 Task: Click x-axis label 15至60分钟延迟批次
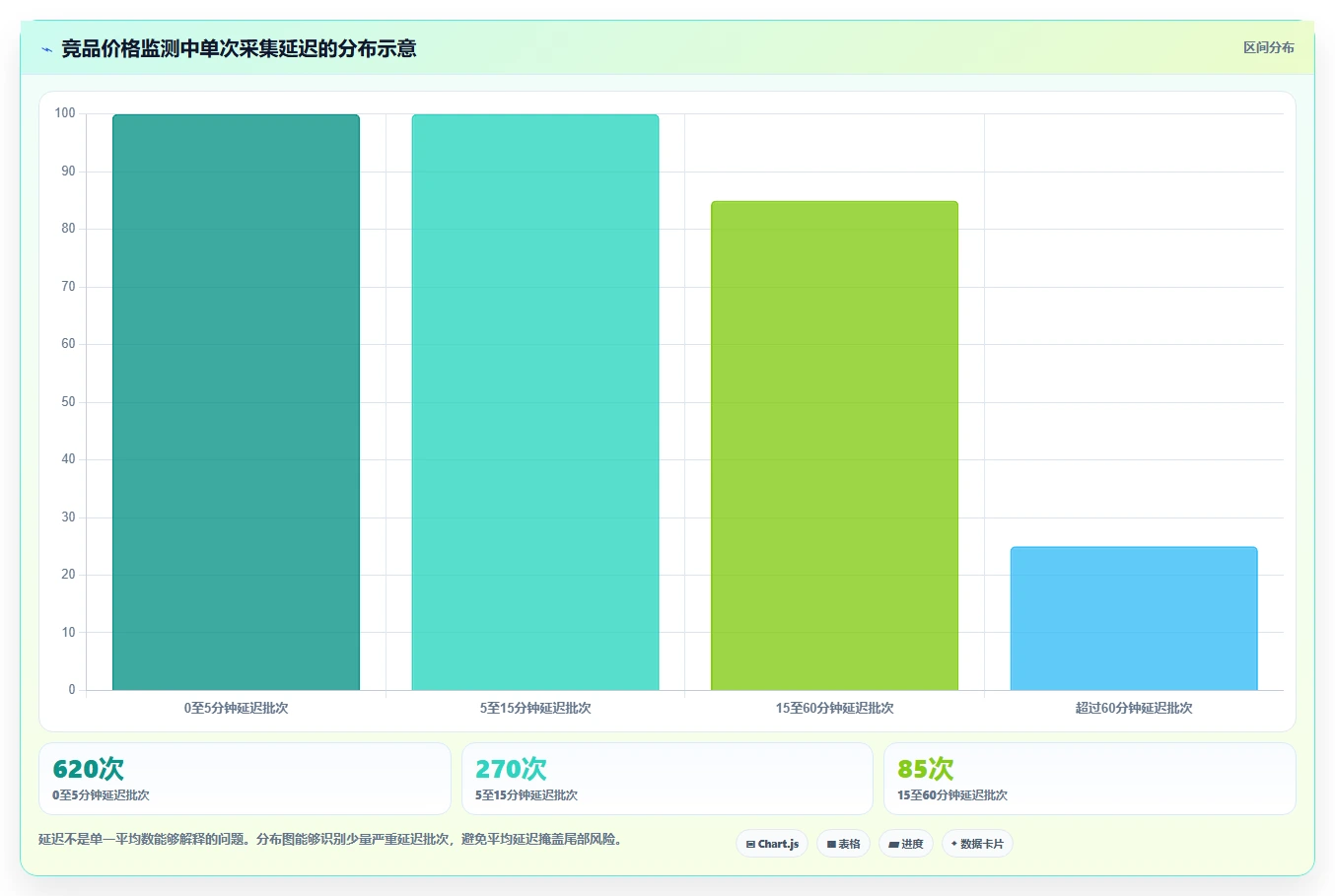[x=834, y=708]
